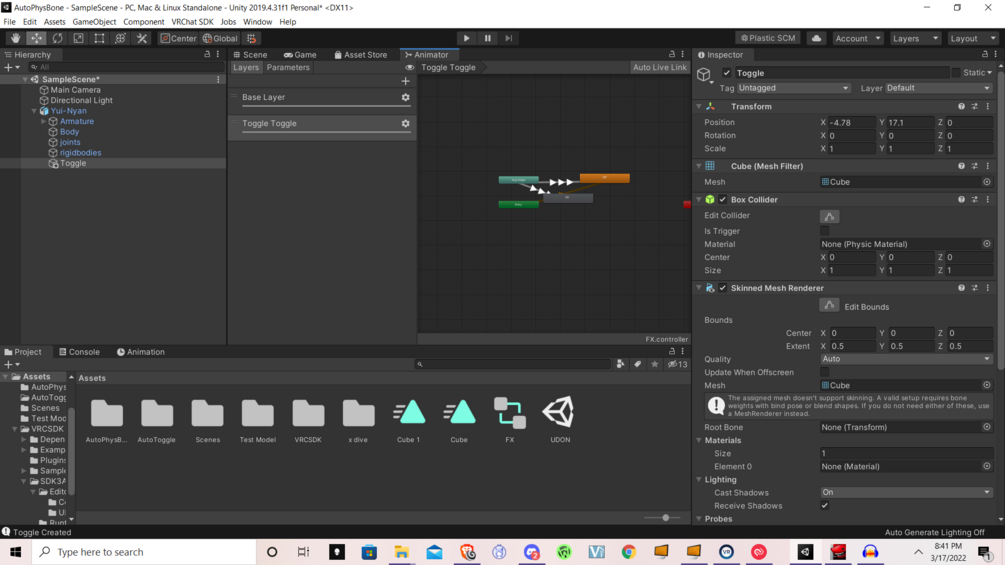1005x565 pixels.
Task: Click the Windows Start button
Action: click(15, 552)
